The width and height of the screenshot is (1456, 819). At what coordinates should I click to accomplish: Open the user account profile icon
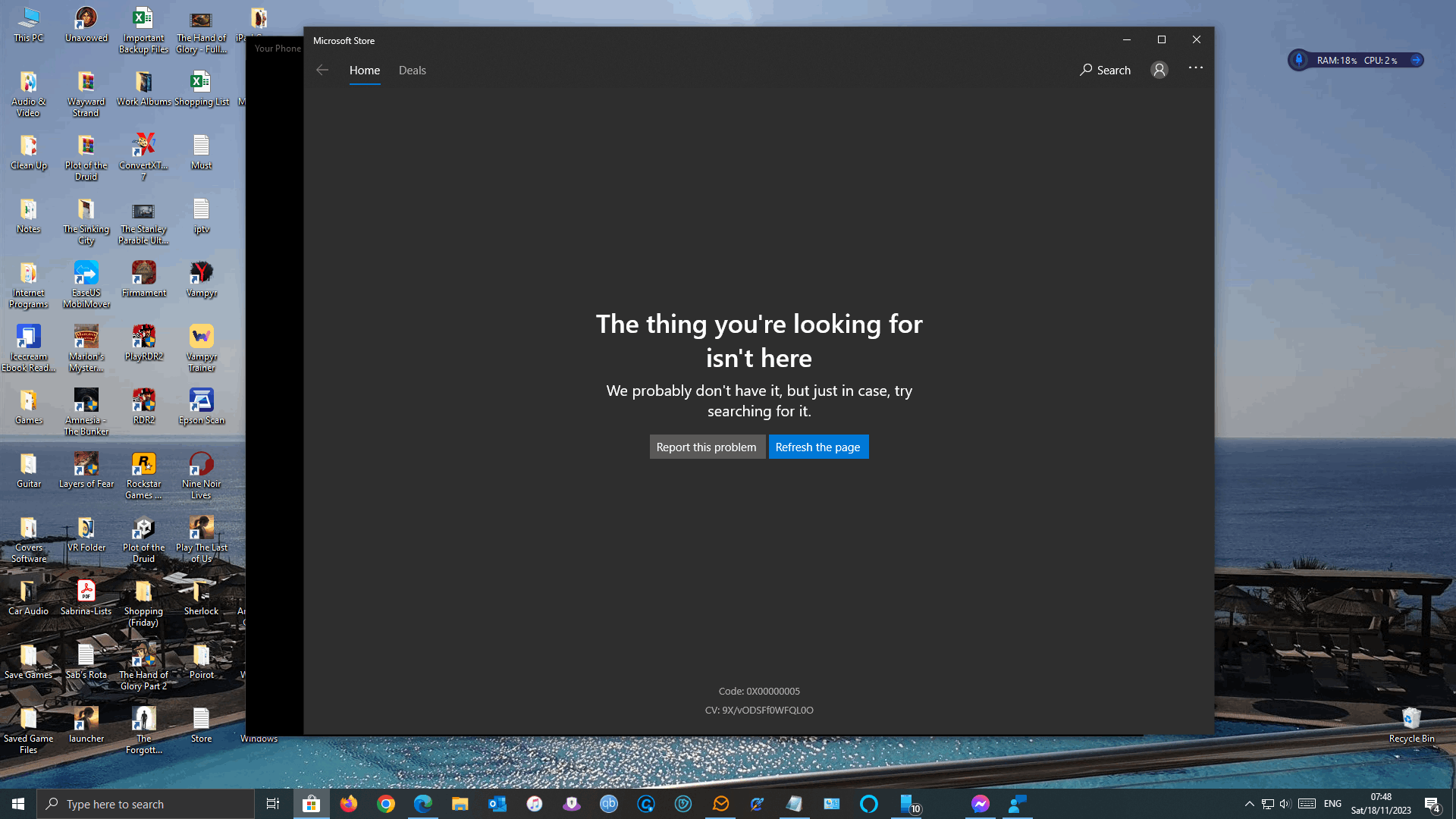tap(1159, 70)
